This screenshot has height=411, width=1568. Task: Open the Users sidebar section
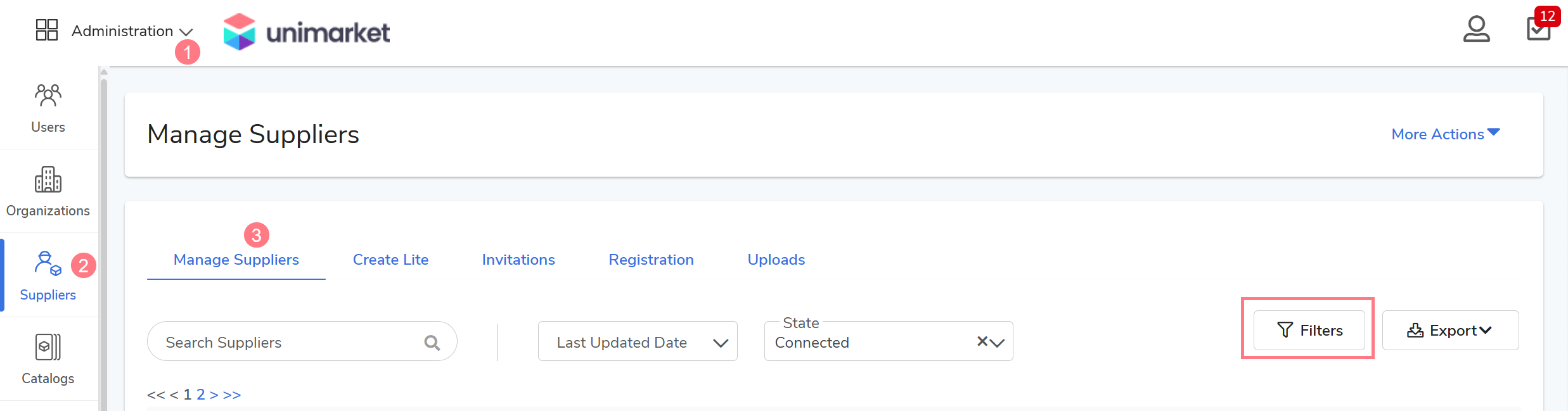tap(48, 108)
